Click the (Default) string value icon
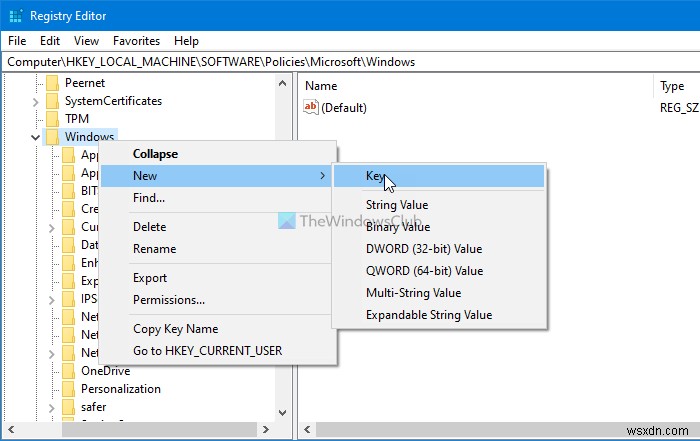 311,108
